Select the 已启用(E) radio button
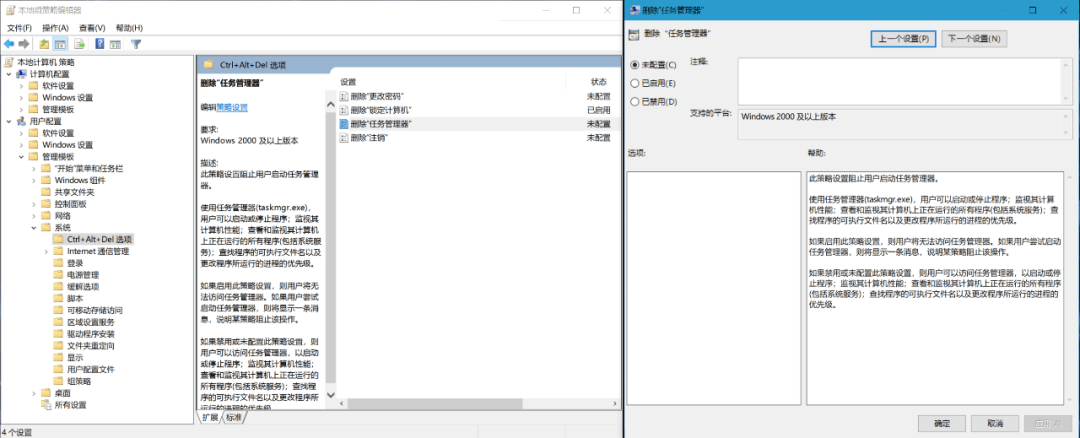The image size is (1080, 438). tap(635, 83)
